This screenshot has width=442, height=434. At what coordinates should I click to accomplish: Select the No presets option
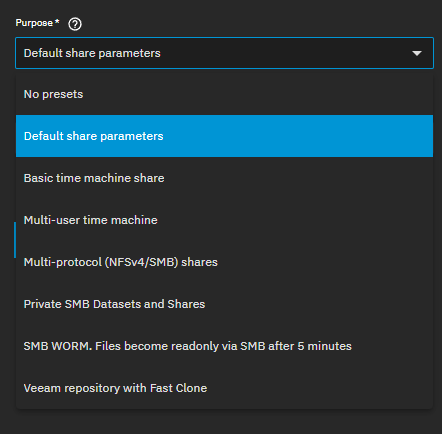click(x=224, y=94)
